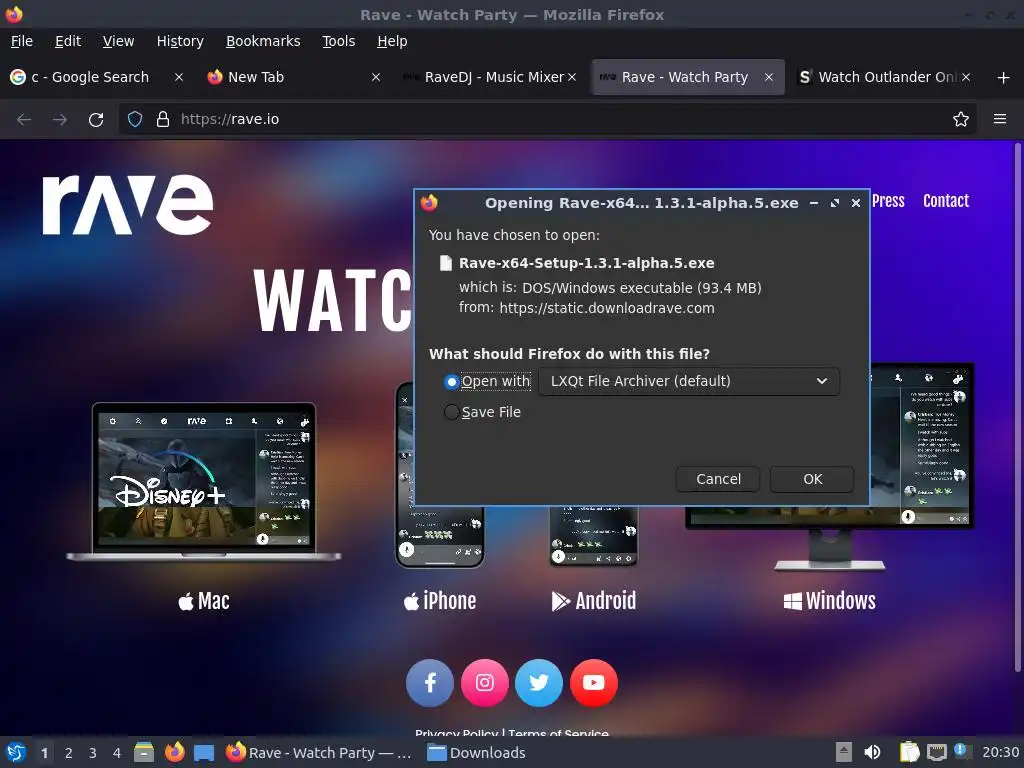Open the Contact link
Viewport: 1024px width, 768px height.
946,201
